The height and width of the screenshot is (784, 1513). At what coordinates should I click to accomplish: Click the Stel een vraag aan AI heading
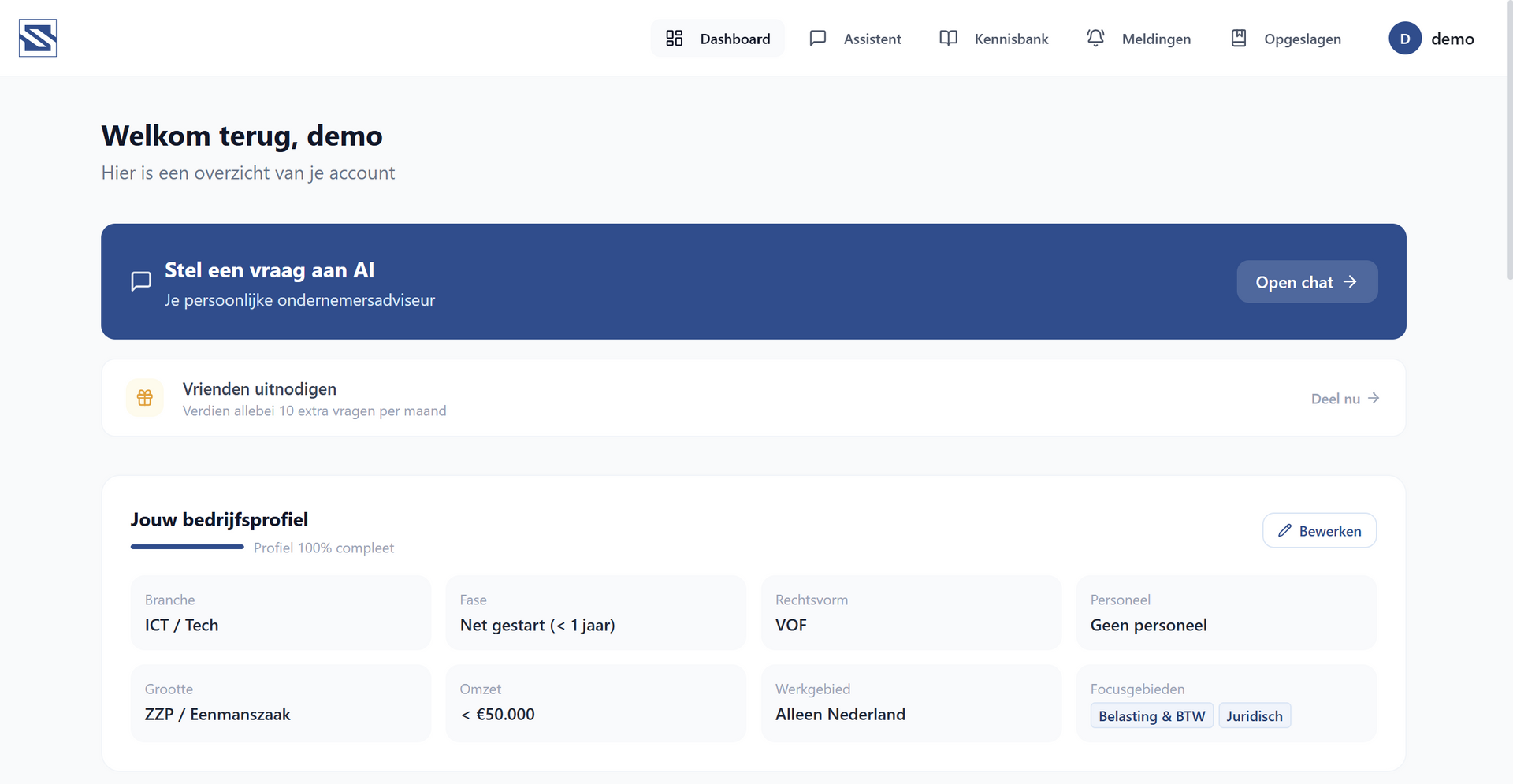pos(270,270)
